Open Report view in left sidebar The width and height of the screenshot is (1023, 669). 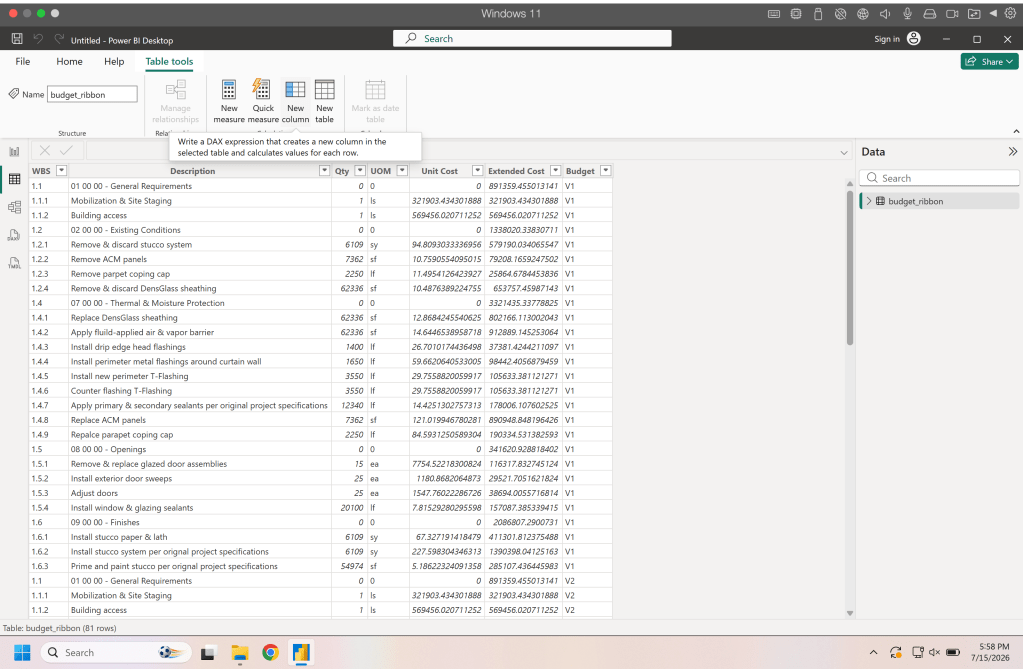pyautogui.click(x=14, y=151)
